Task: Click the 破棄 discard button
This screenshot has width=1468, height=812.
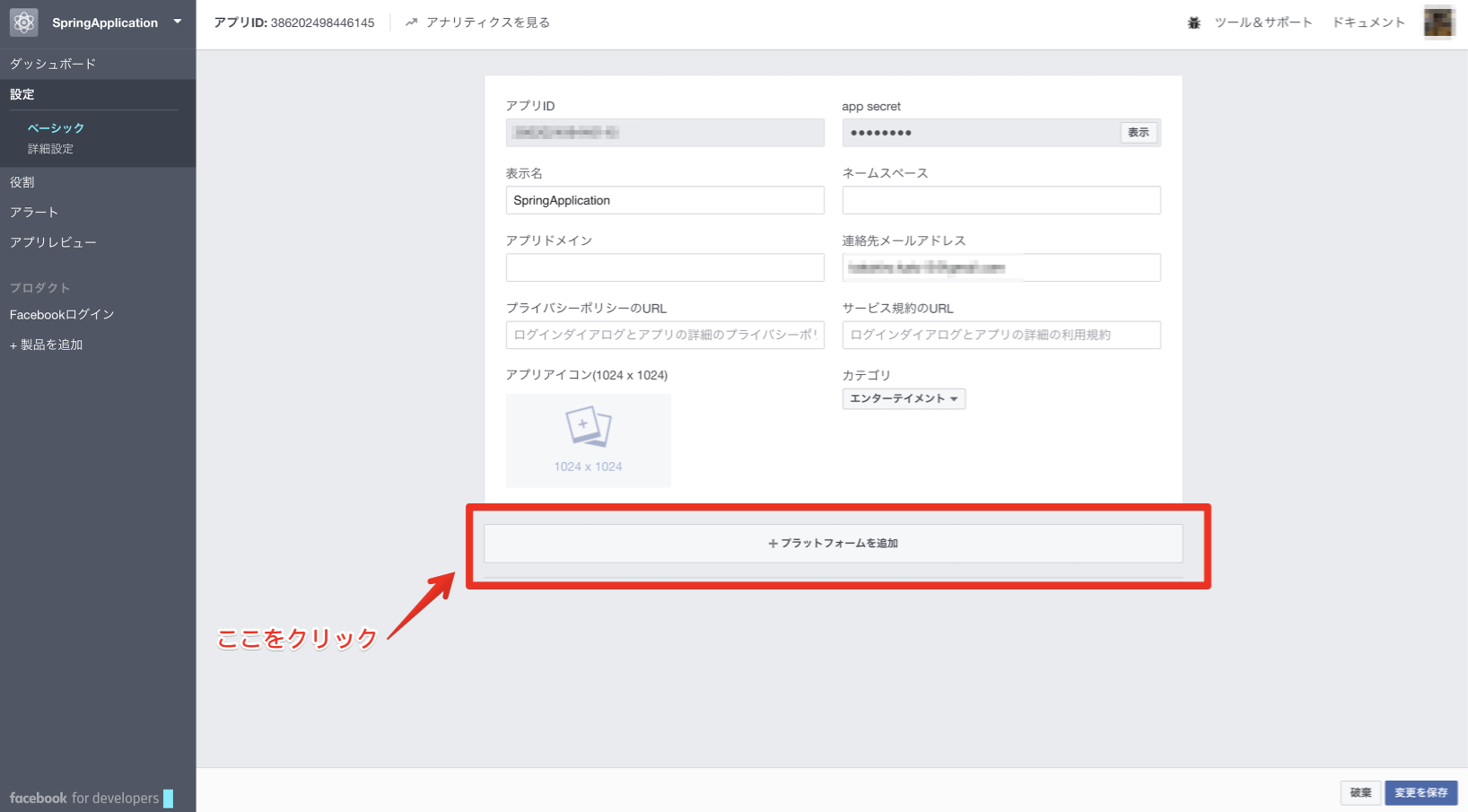Action: tap(1360, 792)
